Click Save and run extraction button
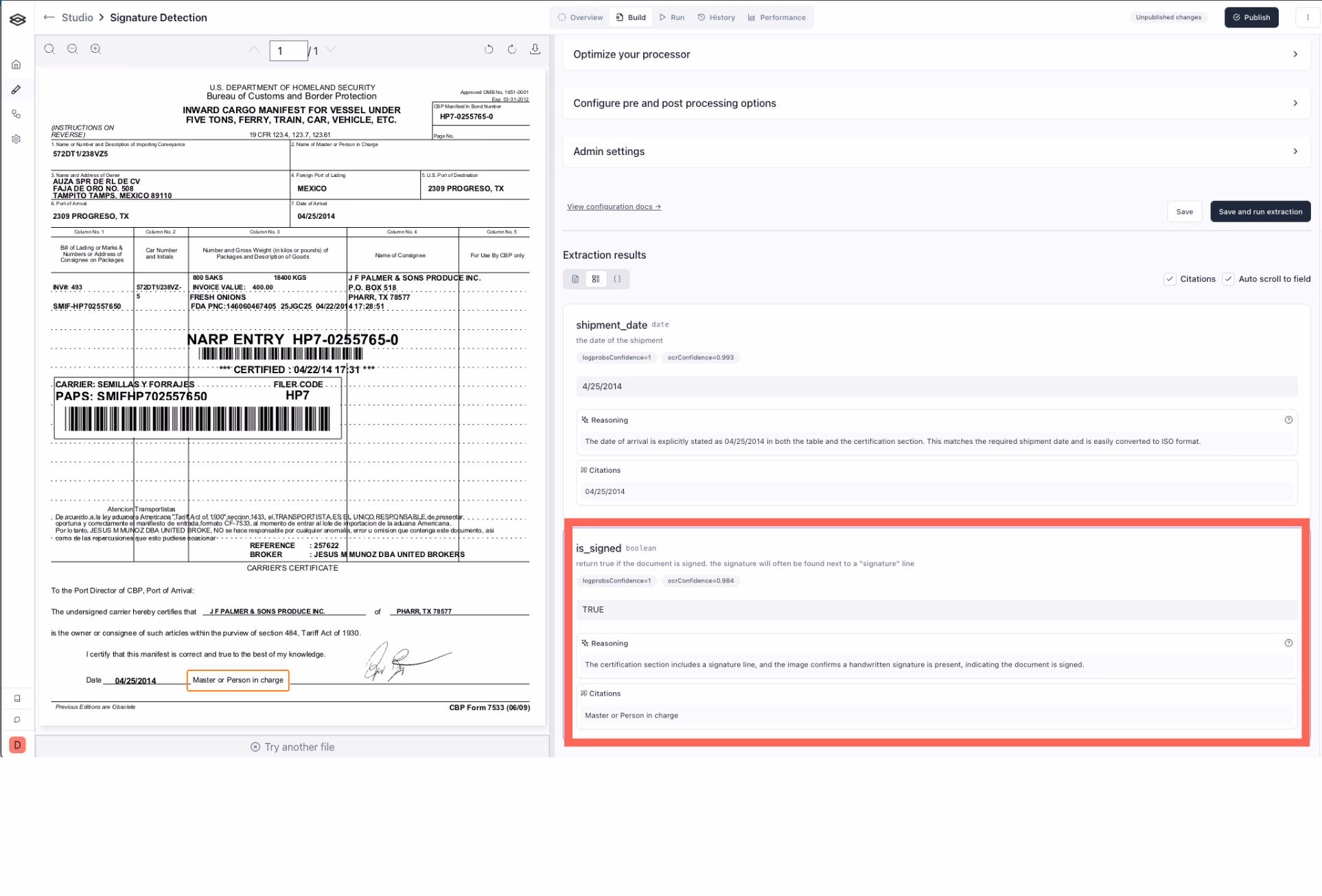 coord(1260,212)
